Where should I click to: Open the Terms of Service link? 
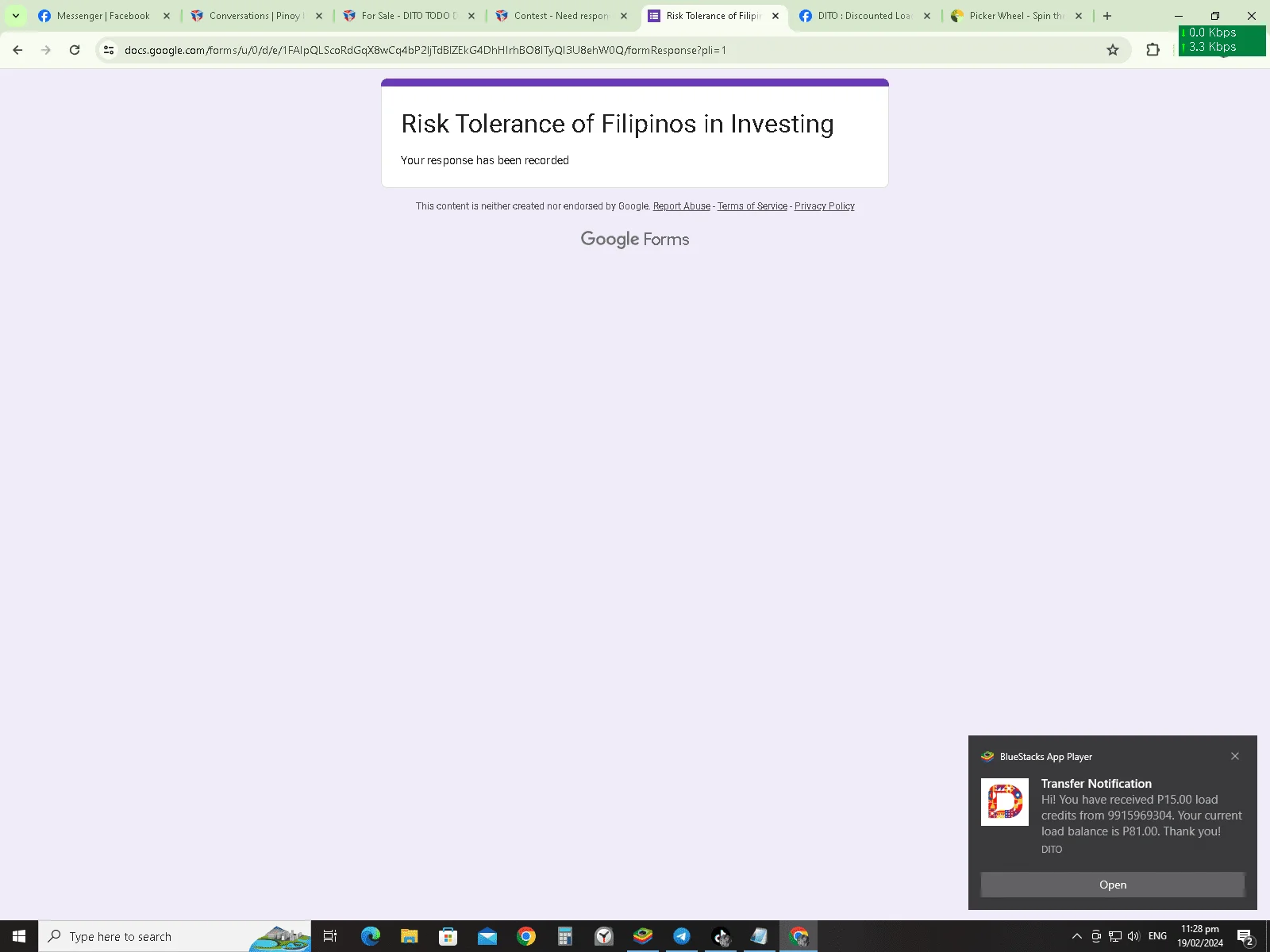tap(752, 206)
